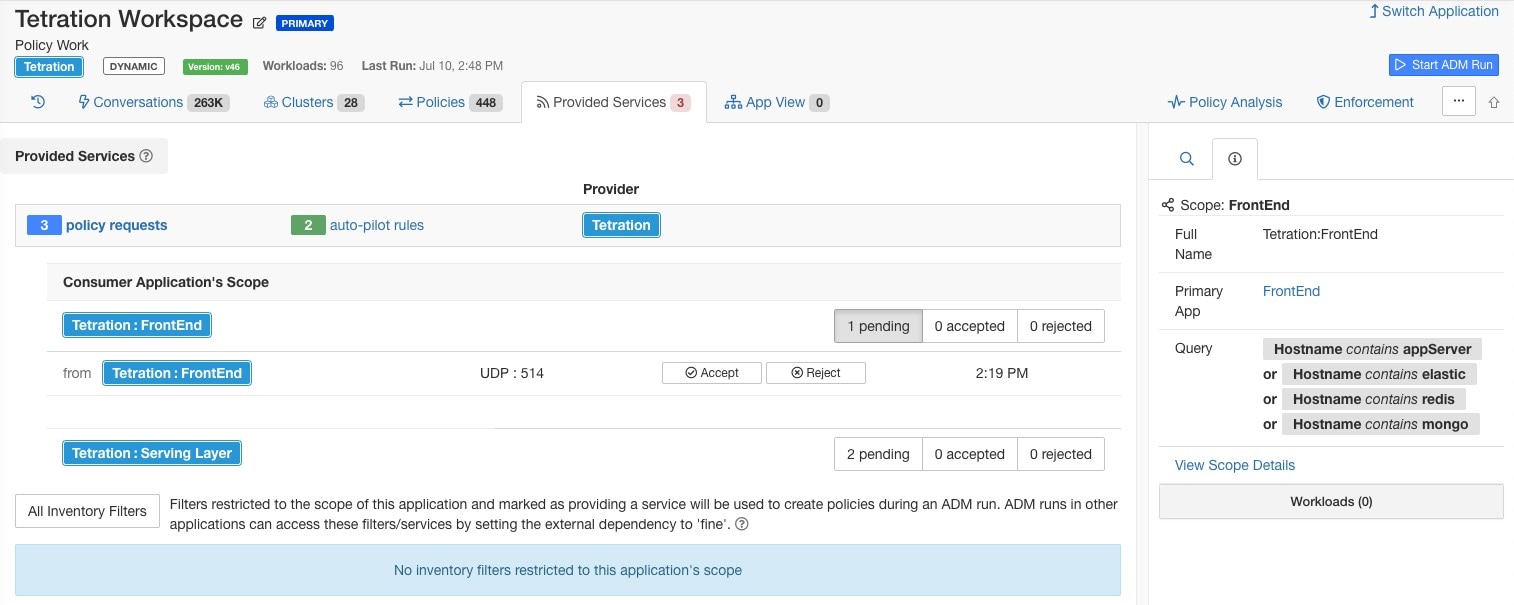Open the policy requests link
The height and width of the screenshot is (605, 1514).
[x=116, y=225]
